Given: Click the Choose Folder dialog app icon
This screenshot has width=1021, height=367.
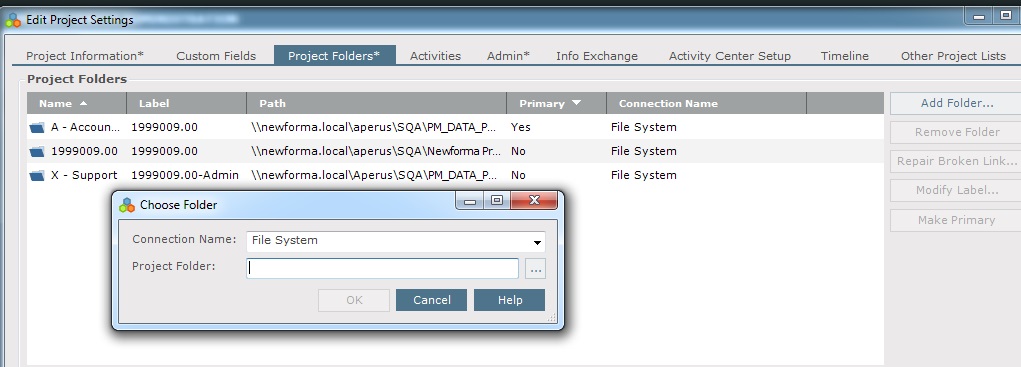Looking at the screenshot, I should pyautogui.click(x=127, y=205).
